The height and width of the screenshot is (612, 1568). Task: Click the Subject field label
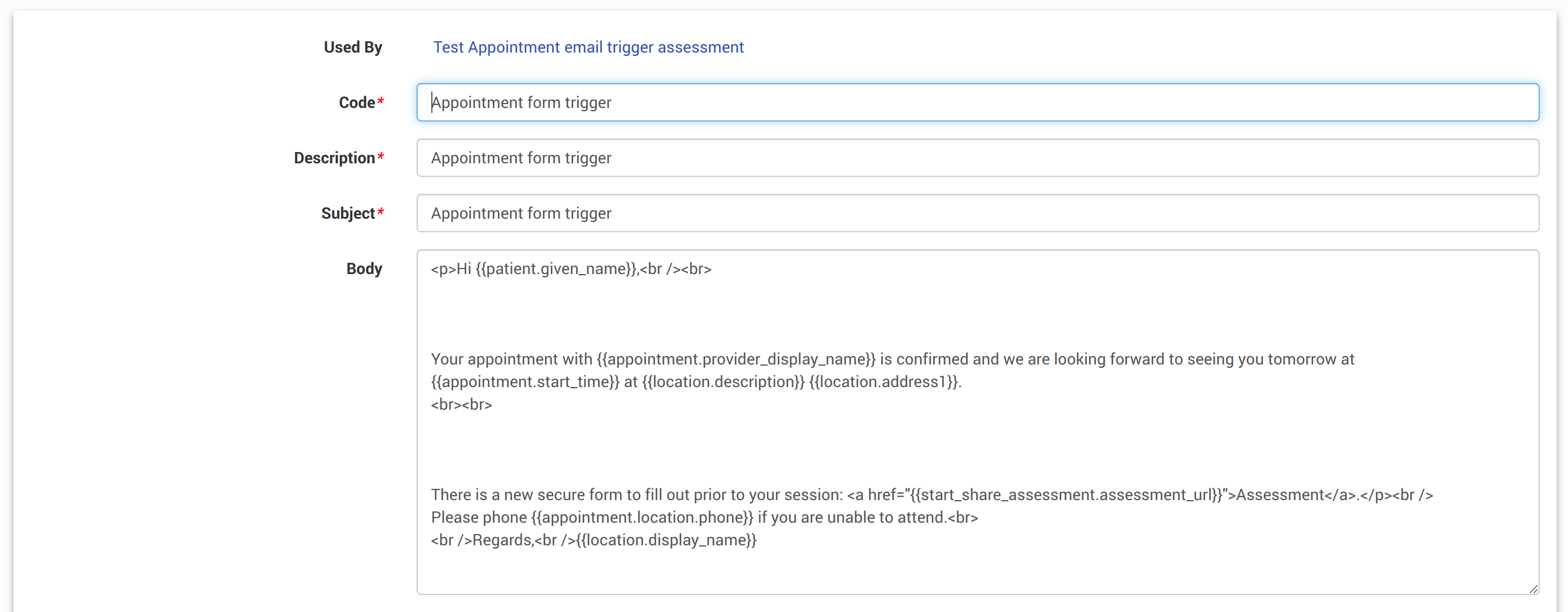[348, 214]
